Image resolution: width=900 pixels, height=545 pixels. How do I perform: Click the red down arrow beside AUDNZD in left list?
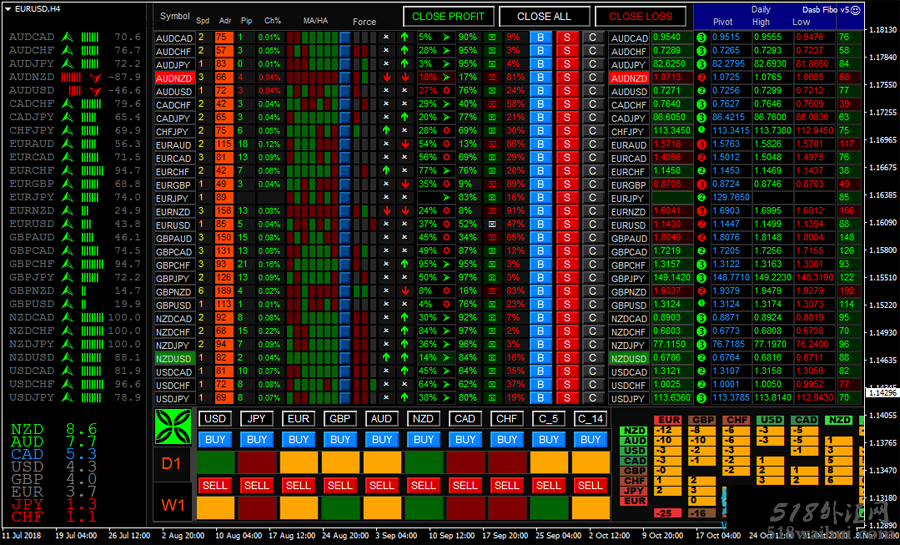pyautogui.click(x=95, y=77)
